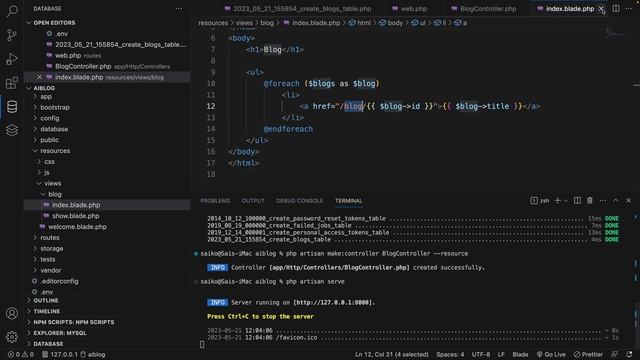The image size is (640, 360).
Task: Go to line via Ln 12, Col 31
Action: click(392, 354)
